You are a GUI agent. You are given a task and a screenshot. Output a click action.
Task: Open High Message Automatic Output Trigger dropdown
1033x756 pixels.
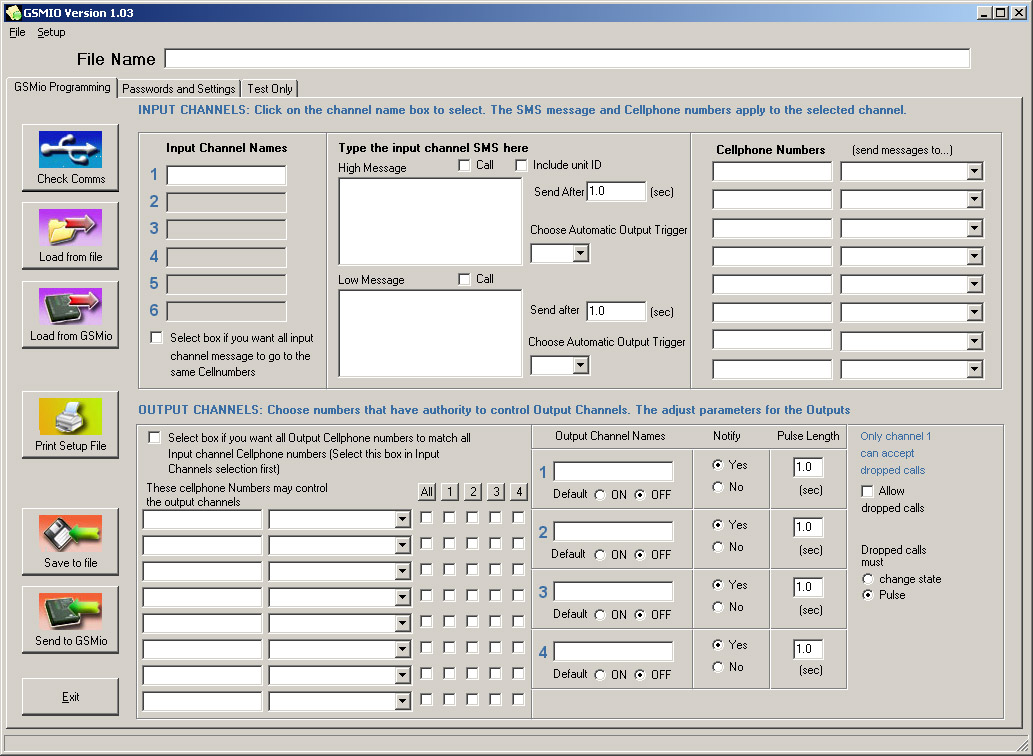point(580,254)
